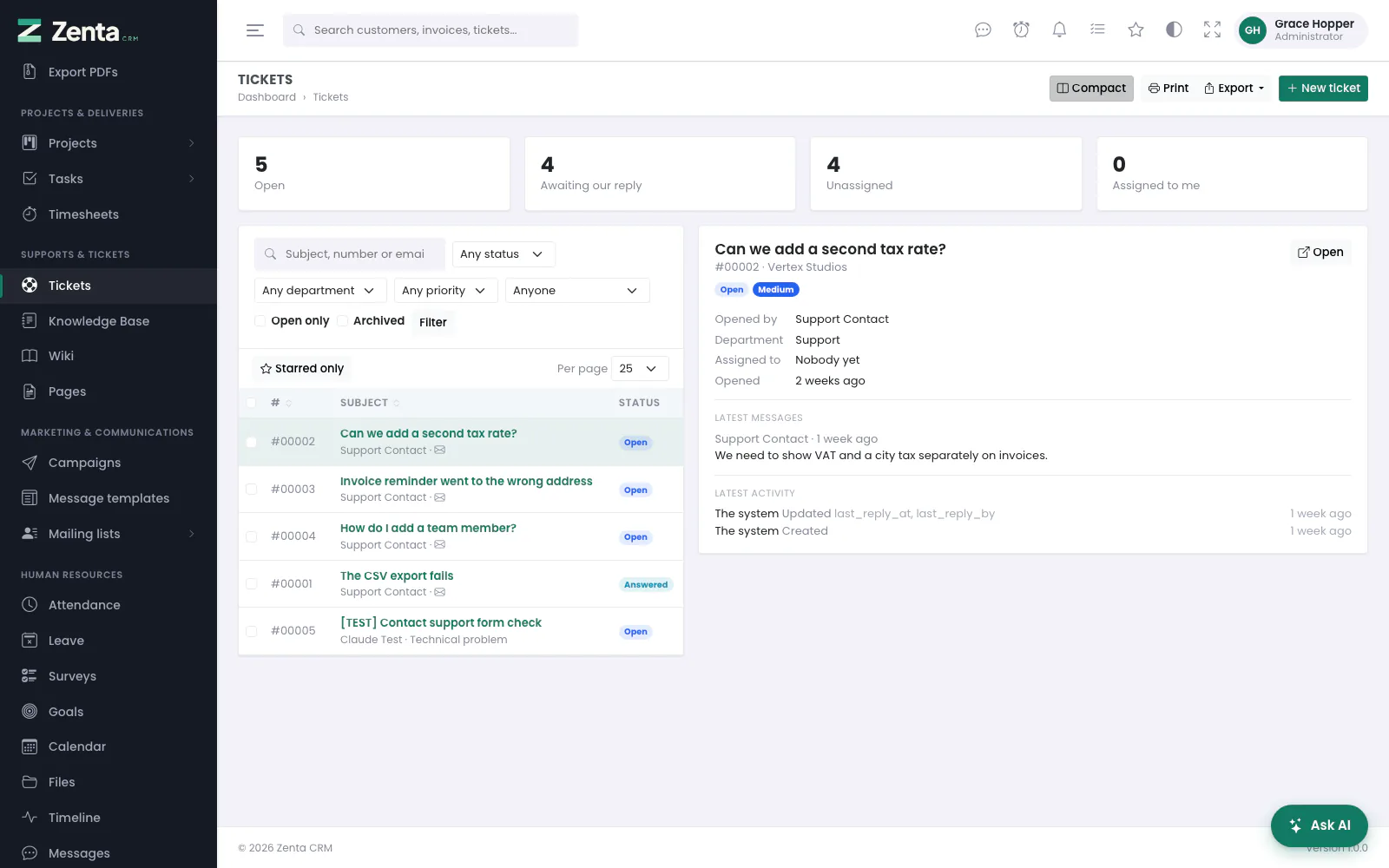Enter fullscreen with the expand icon
This screenshot has height=868, width=1389.
pos(1212,30)
